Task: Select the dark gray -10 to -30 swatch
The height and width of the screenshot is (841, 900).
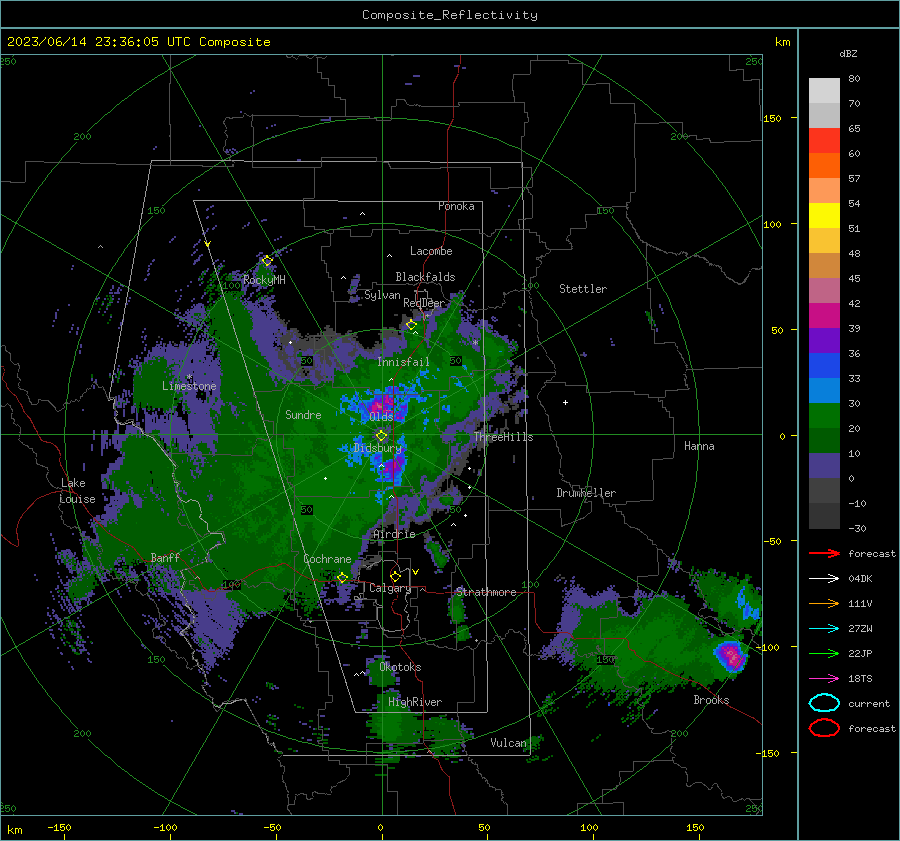Action: click(824, 516)
